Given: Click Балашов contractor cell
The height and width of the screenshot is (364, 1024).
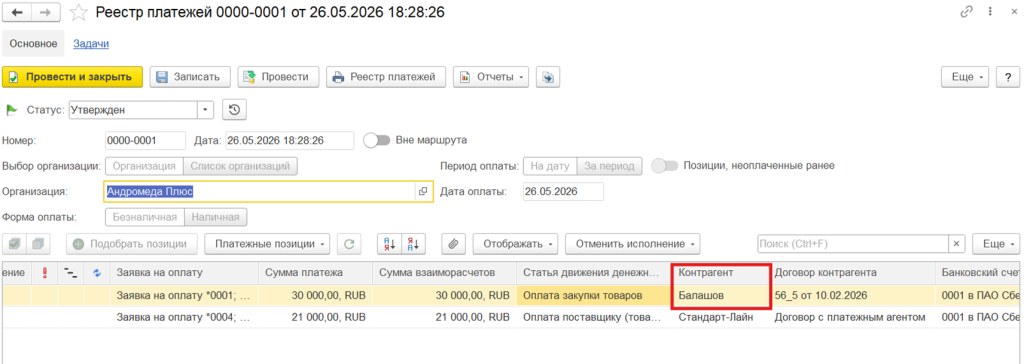Looking at the screenshot, I should tap(722, 295).
